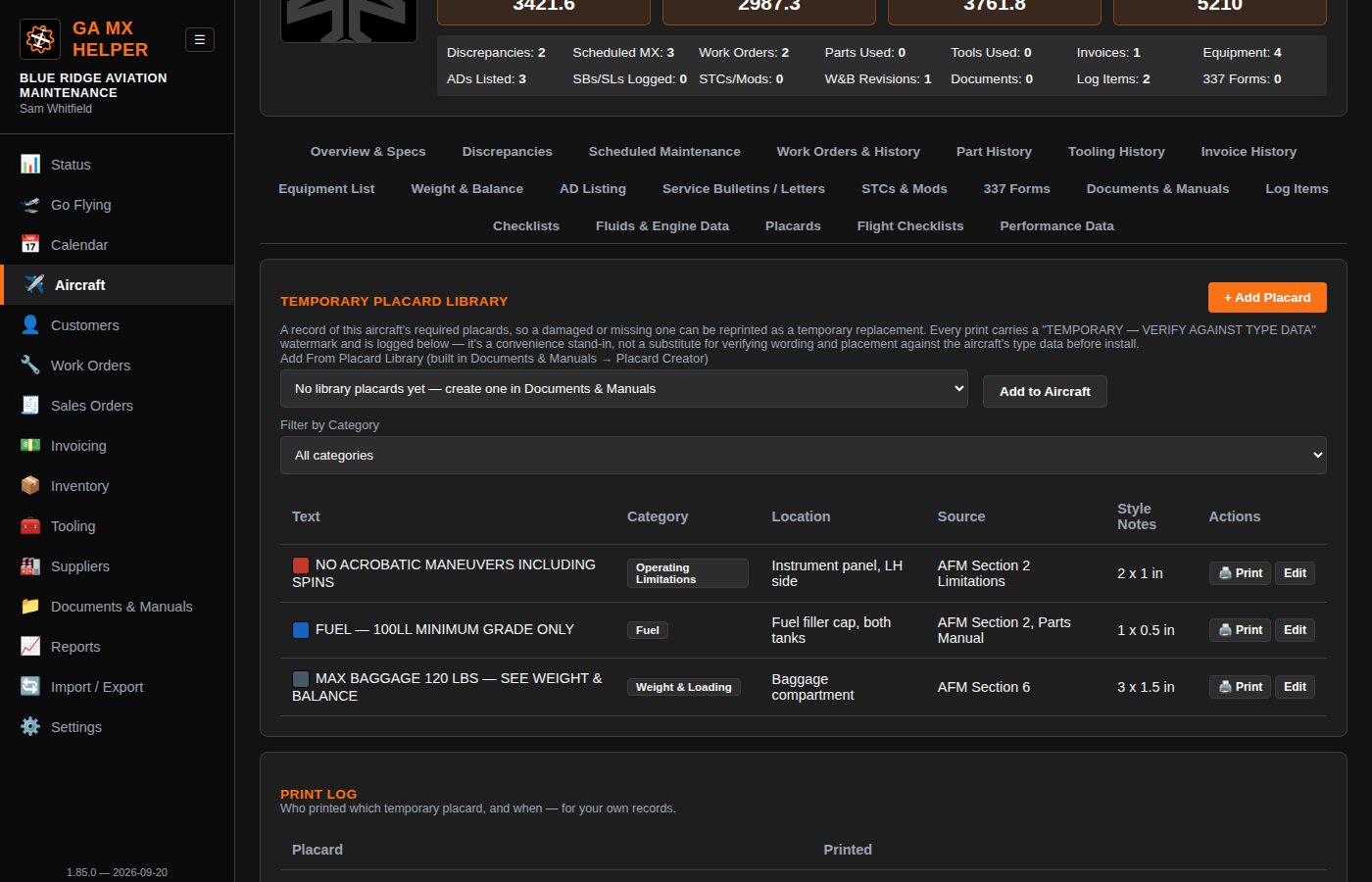
Task: Open the Calendar icon in sidebar
Action: (x=30, y=244)
